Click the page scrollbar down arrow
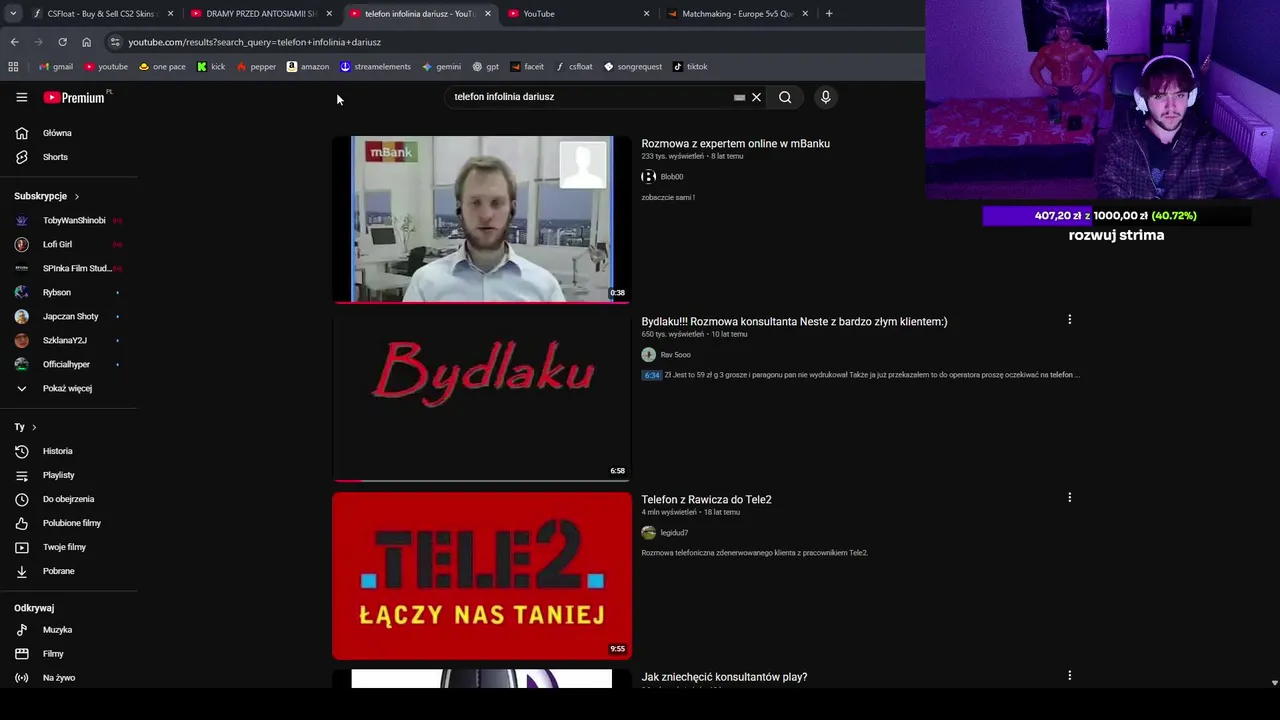 pyautogui.click(x=1274, y=683)
